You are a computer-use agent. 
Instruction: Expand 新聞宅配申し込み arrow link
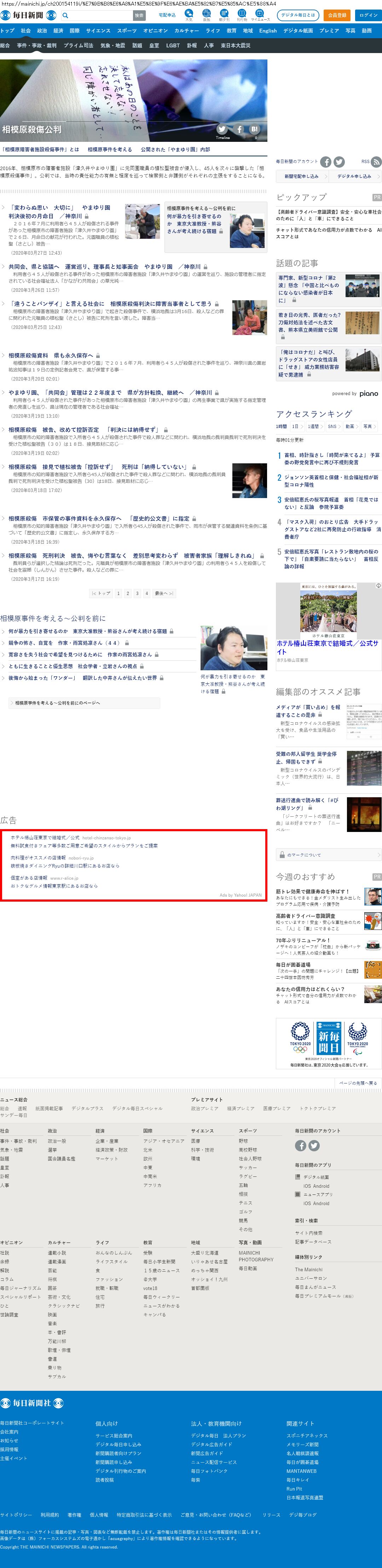click(x=302, y=177)
